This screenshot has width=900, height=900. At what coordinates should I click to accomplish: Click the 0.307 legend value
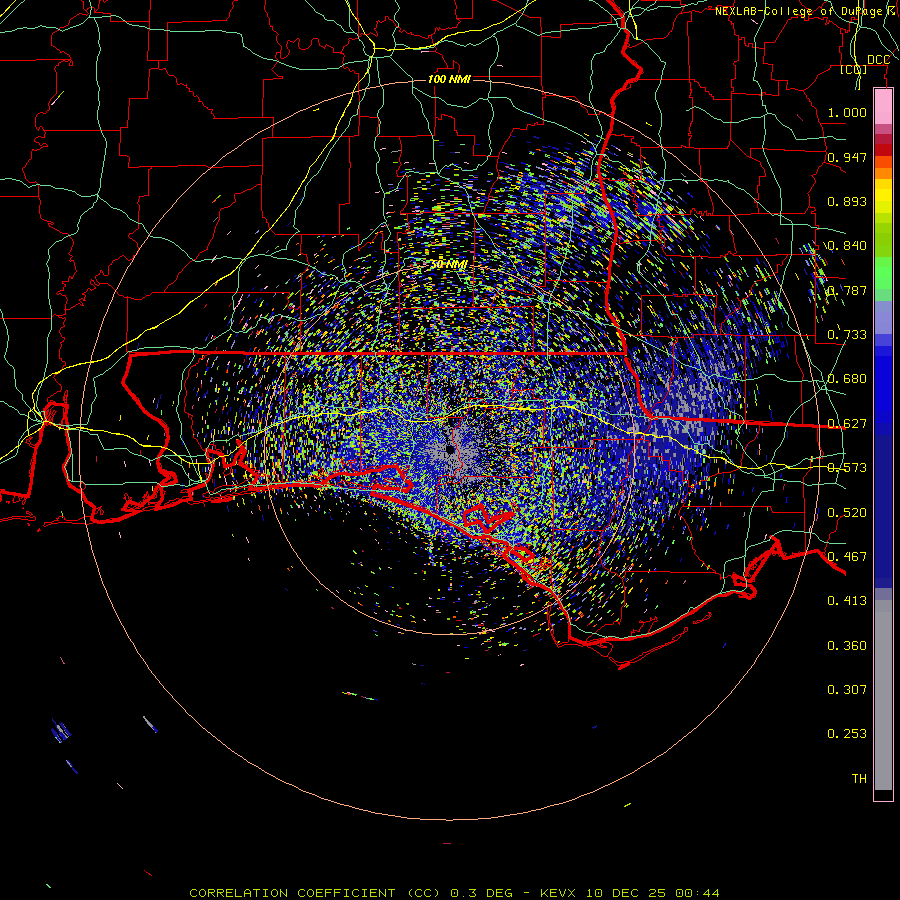coord(847,690)
